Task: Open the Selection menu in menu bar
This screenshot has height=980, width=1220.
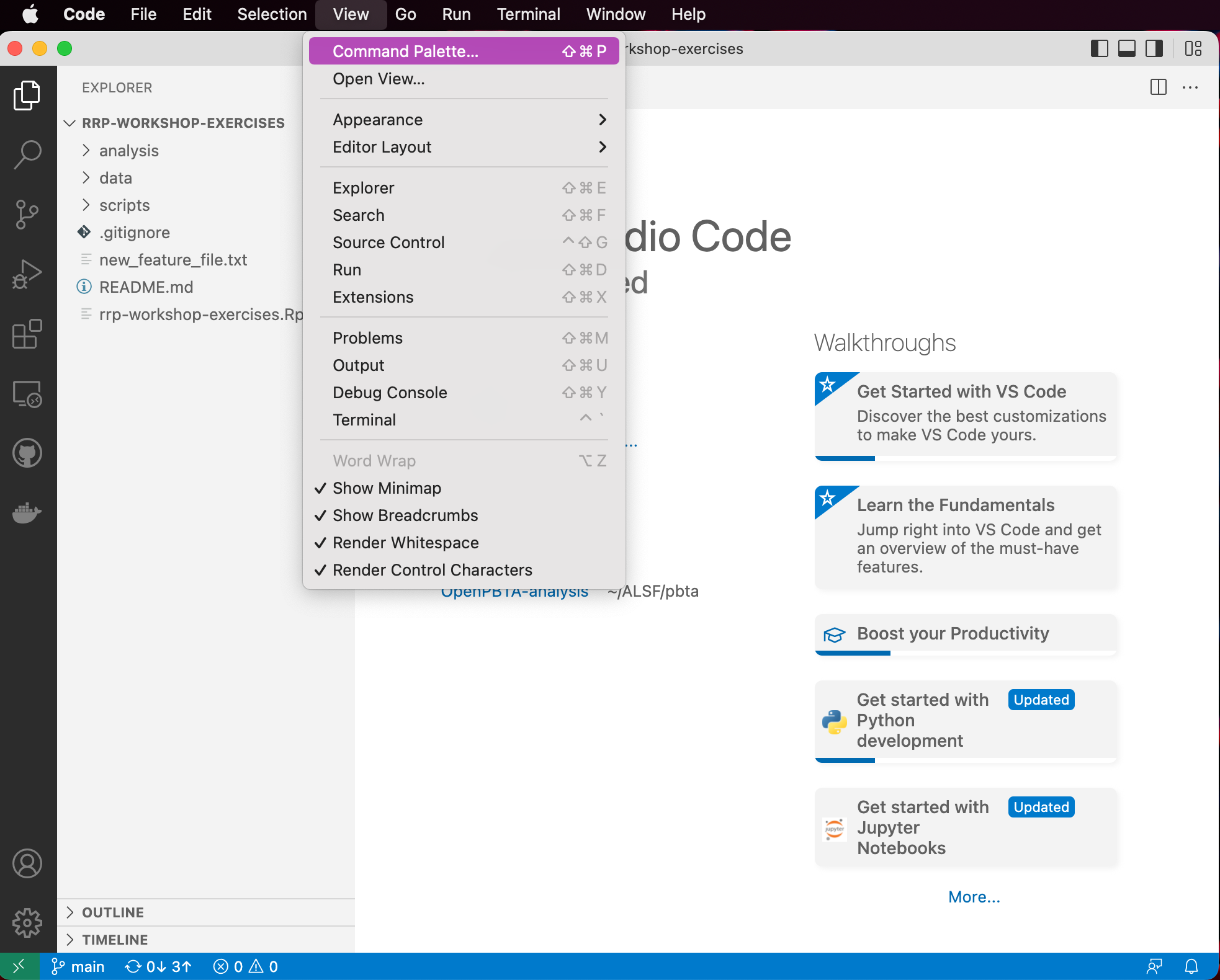Action: tap(272, 14)
